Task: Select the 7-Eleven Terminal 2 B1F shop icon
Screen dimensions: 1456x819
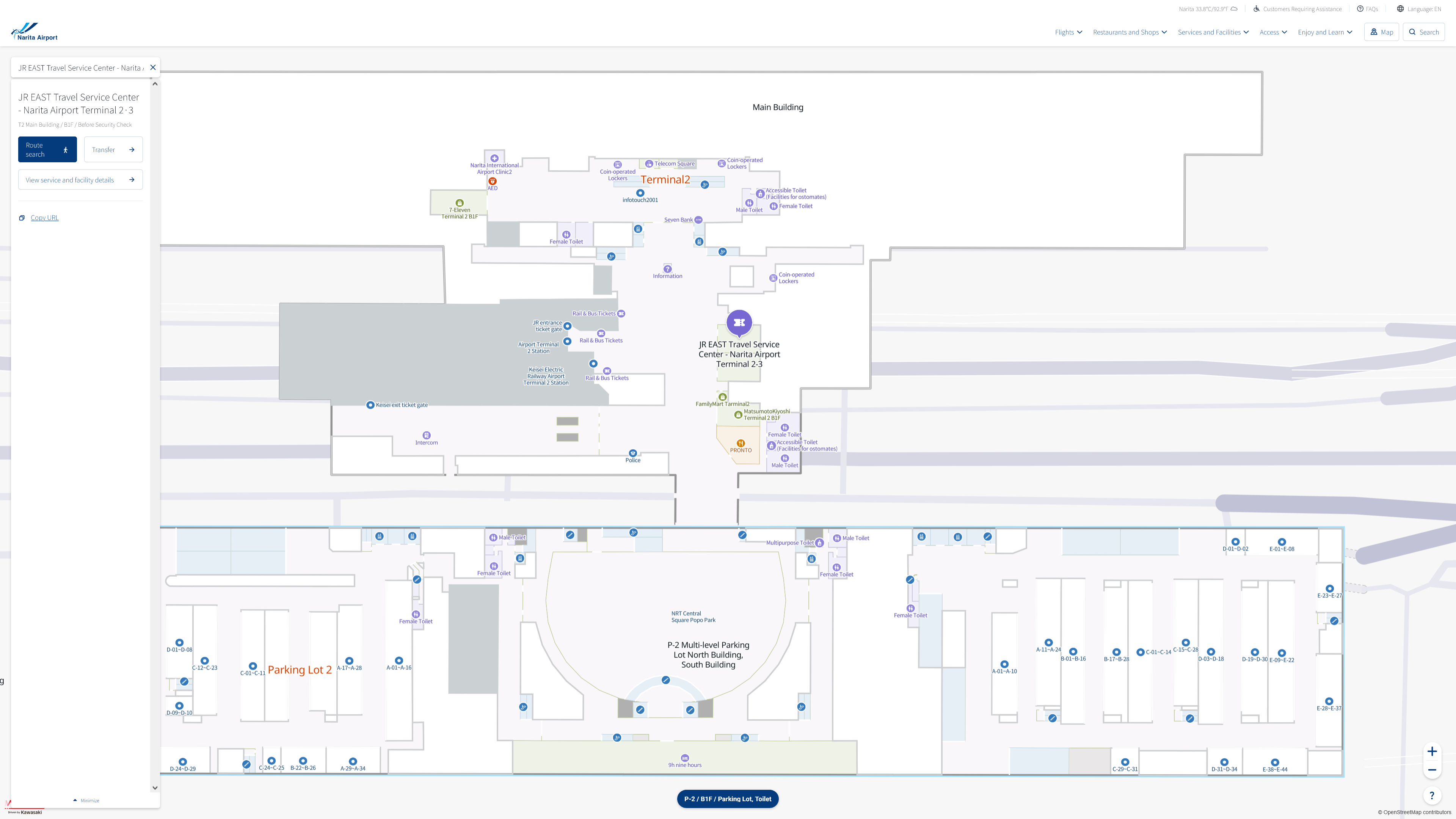Action: coord(460,203)
